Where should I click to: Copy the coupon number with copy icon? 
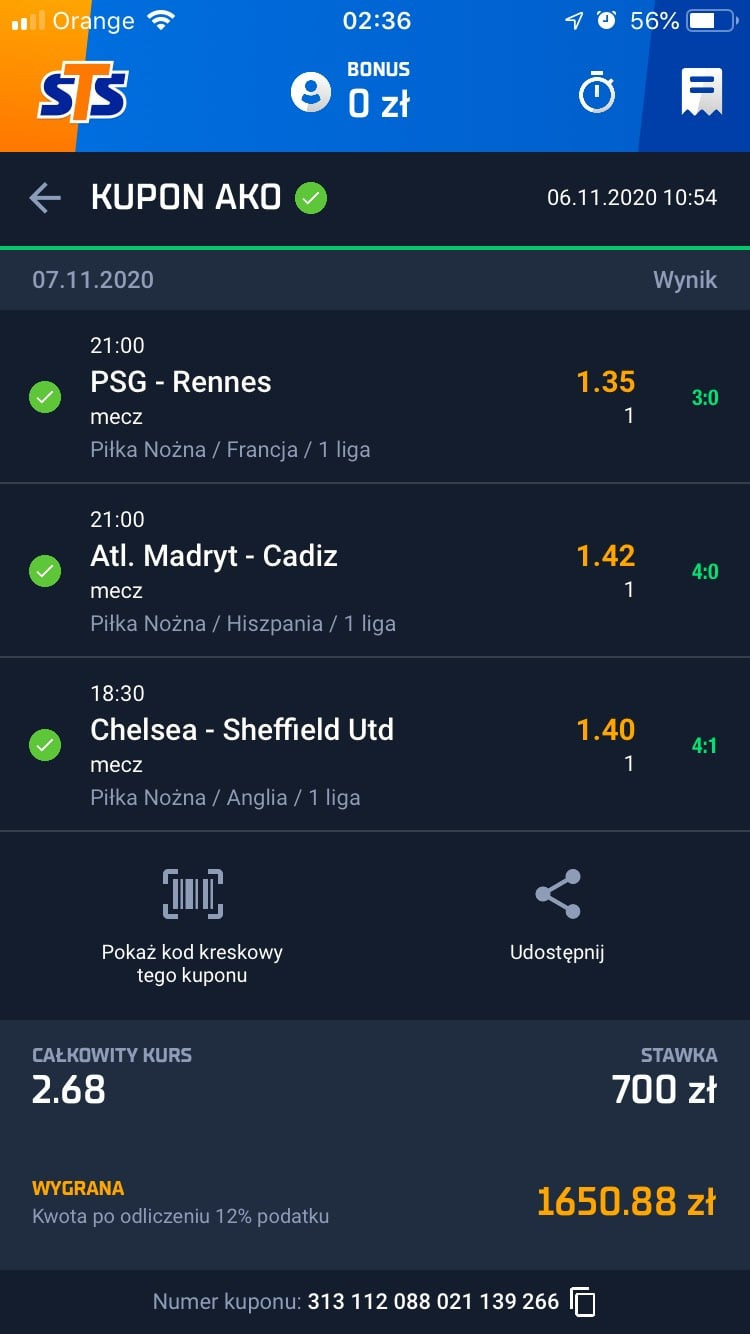583,1301
